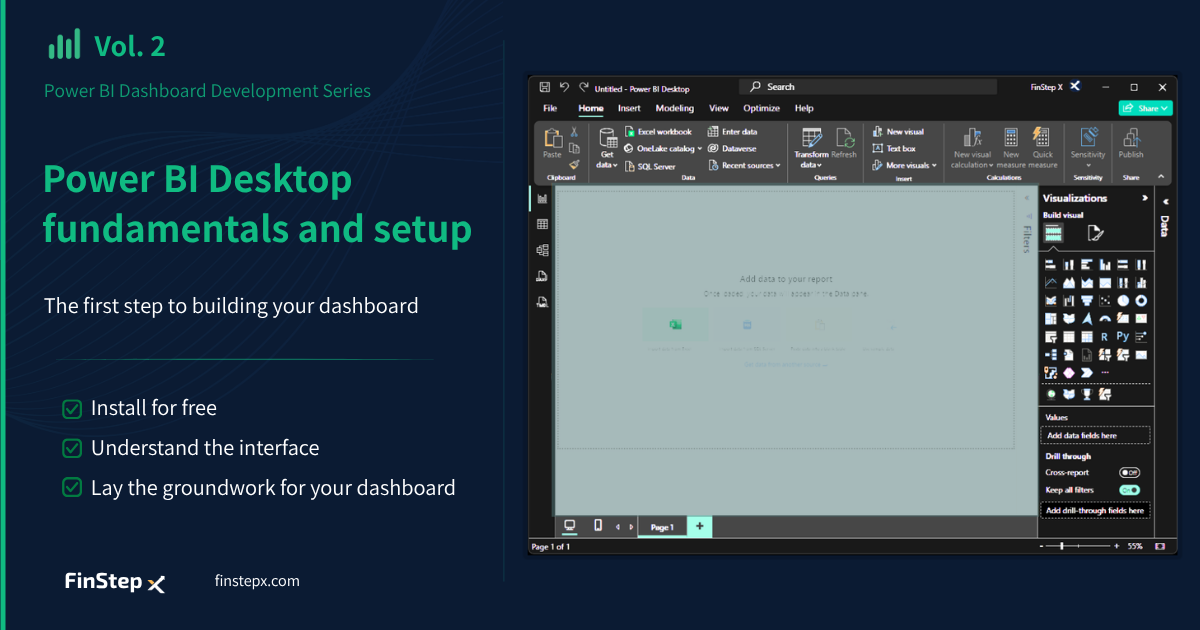Click the Share button
Screen dimensions: 1200x630
coord(1145,108)
